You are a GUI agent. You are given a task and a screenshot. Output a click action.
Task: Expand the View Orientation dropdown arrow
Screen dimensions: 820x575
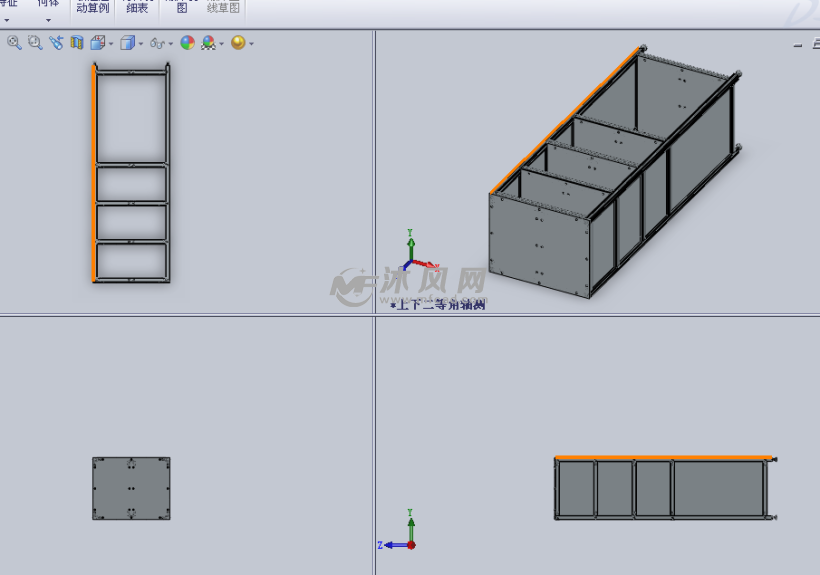click(110, 44)
